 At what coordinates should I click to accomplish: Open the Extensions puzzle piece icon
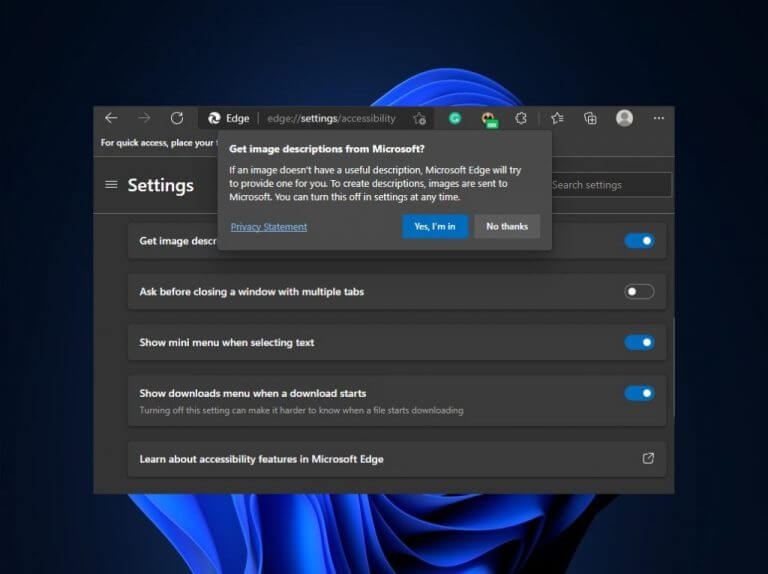click(521, 118)
